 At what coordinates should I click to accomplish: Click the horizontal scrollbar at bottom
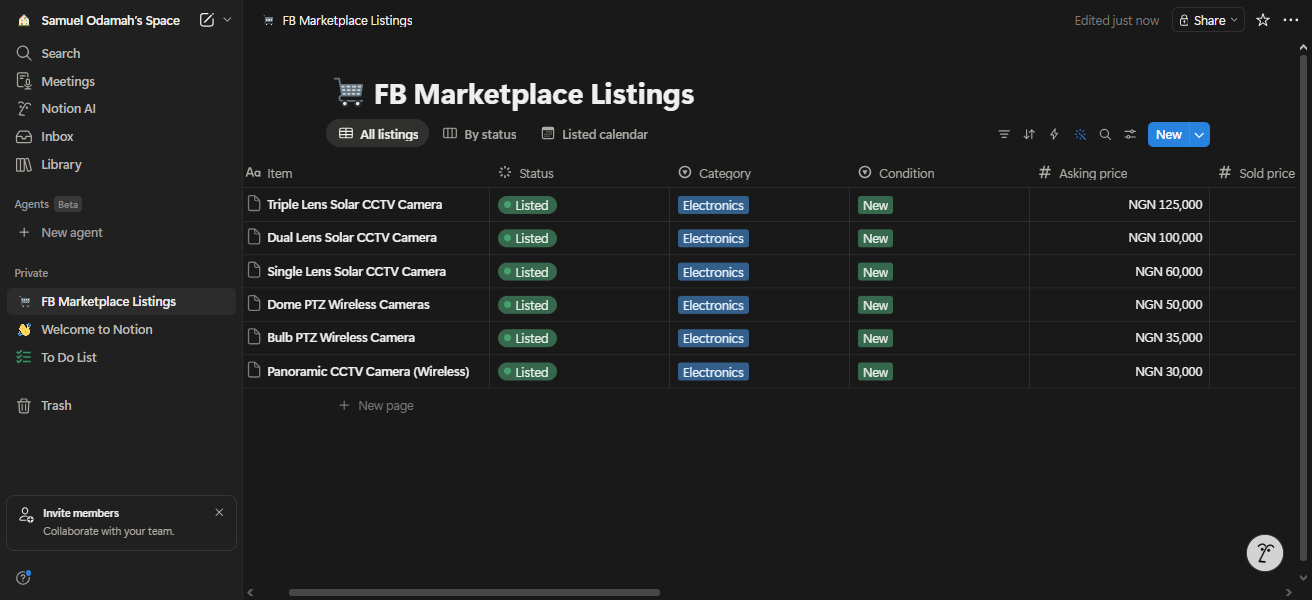(474, 592)
